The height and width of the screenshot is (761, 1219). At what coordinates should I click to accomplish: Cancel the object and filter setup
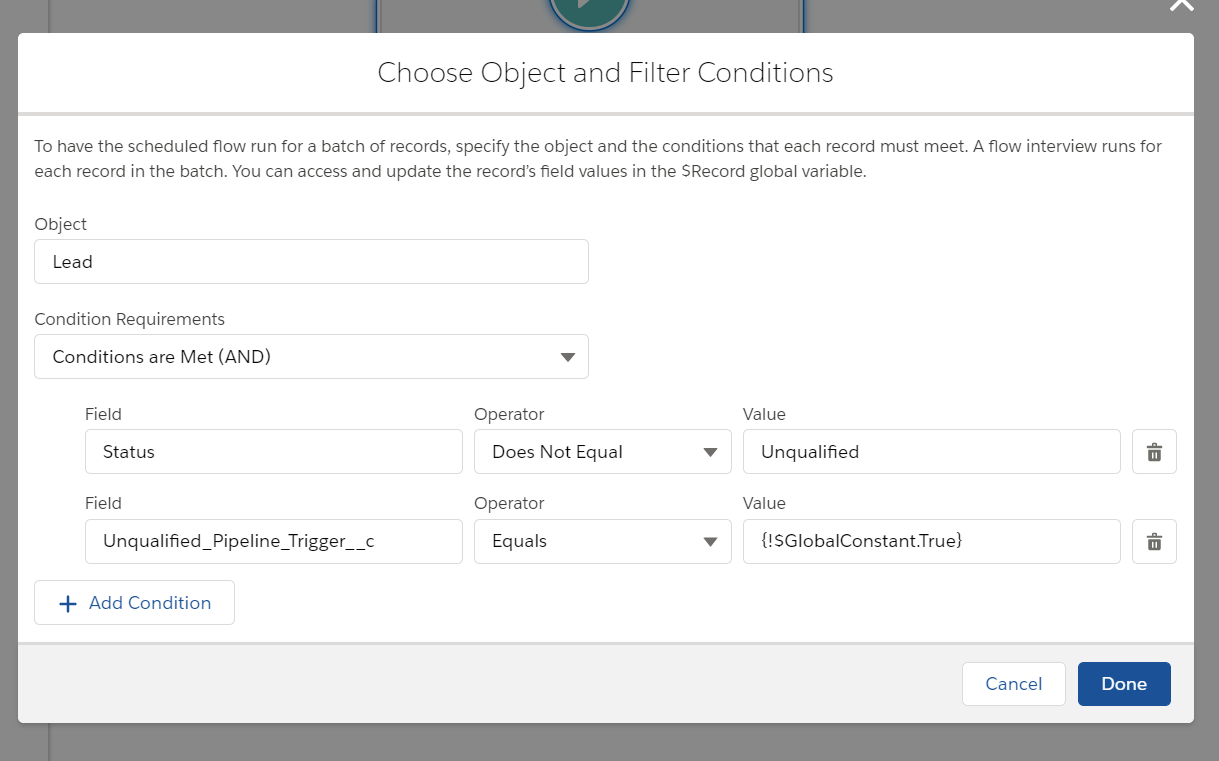click(1013, 683)
